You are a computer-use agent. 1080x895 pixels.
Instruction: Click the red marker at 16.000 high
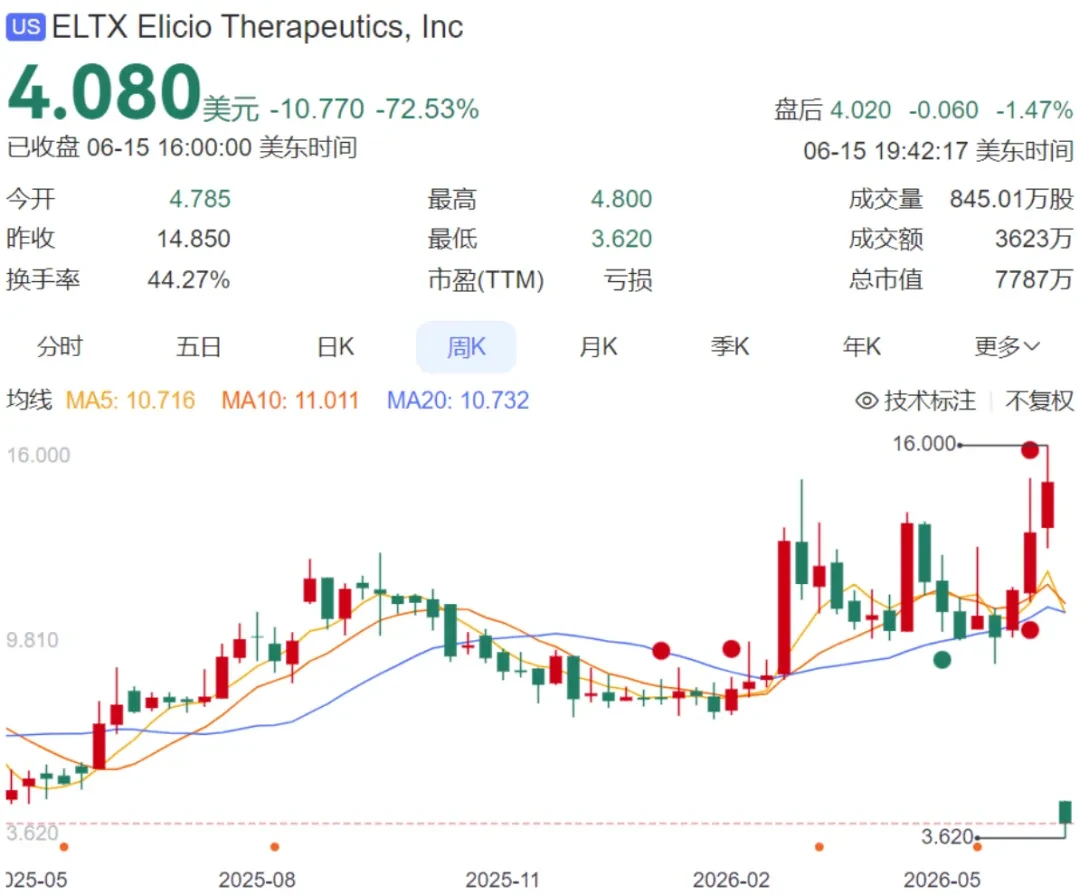1030,450
